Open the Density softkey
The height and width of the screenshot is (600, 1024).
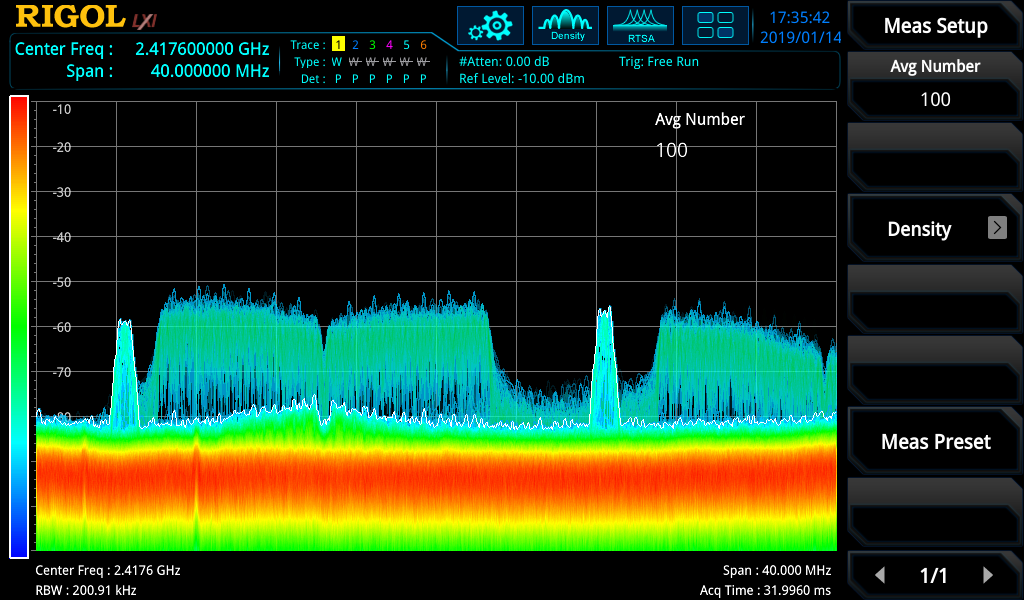point(935,229)
